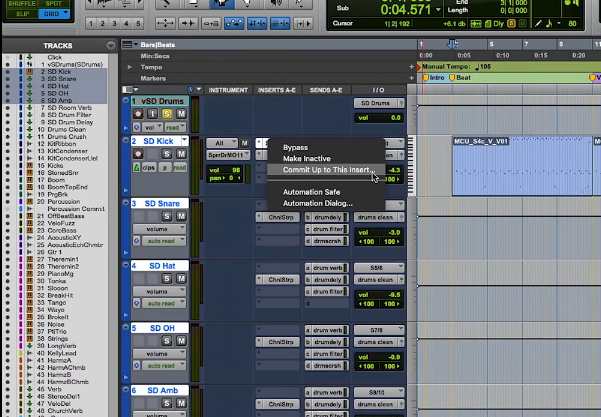
Task: Expand the Tempo ruler triangle
Action: click(130, 67)
